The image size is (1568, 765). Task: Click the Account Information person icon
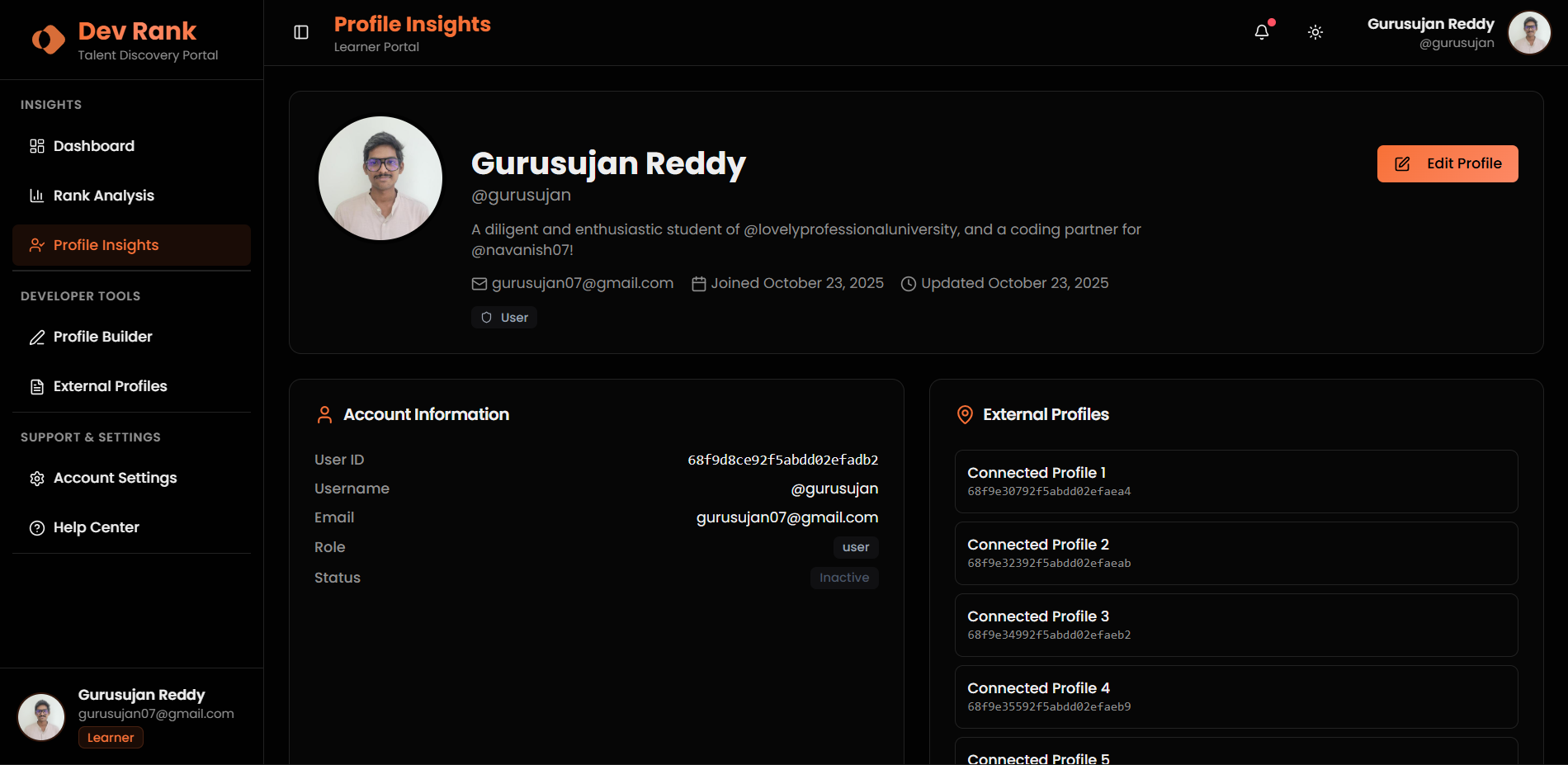pos(325,414)
